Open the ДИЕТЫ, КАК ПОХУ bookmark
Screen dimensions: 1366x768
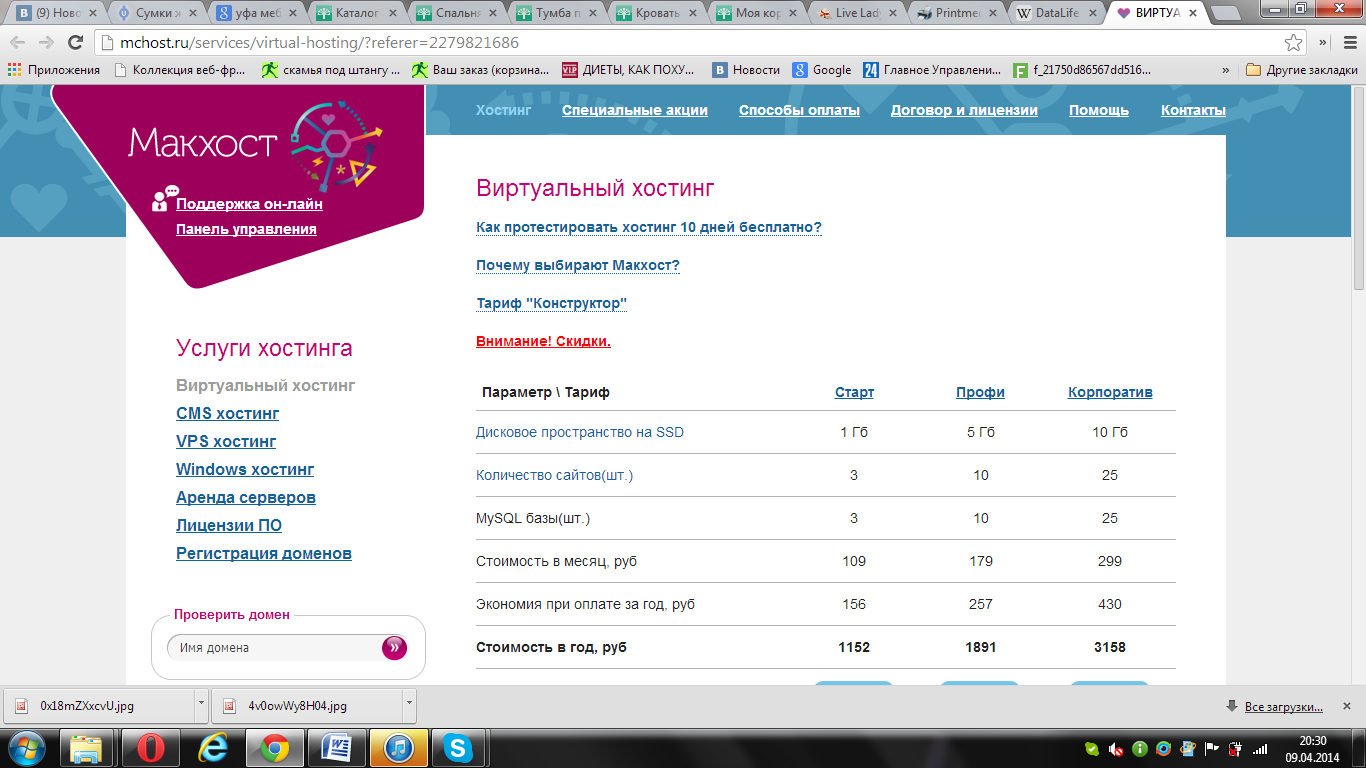click(629, 70)
